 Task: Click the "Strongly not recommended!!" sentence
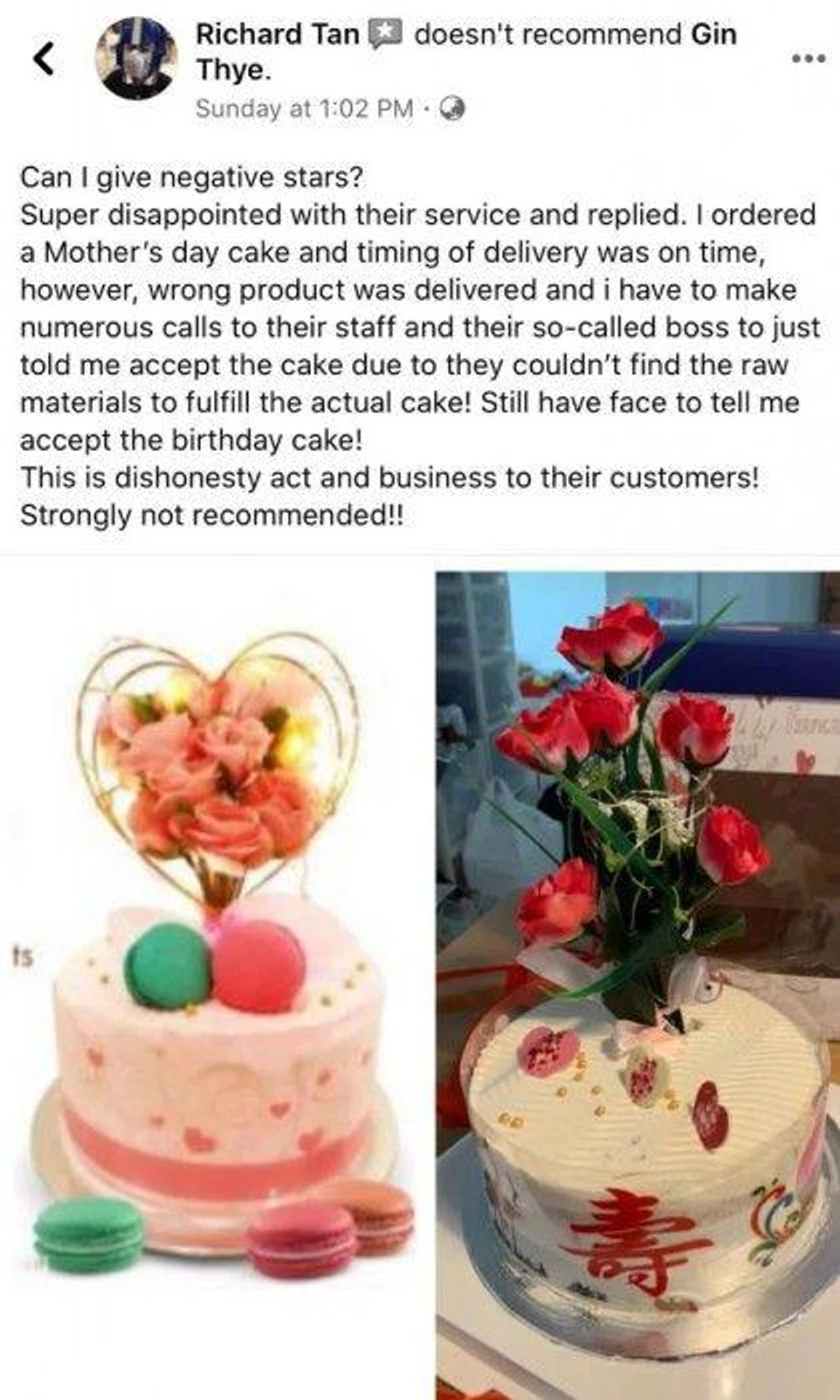[x=212, y=515]
